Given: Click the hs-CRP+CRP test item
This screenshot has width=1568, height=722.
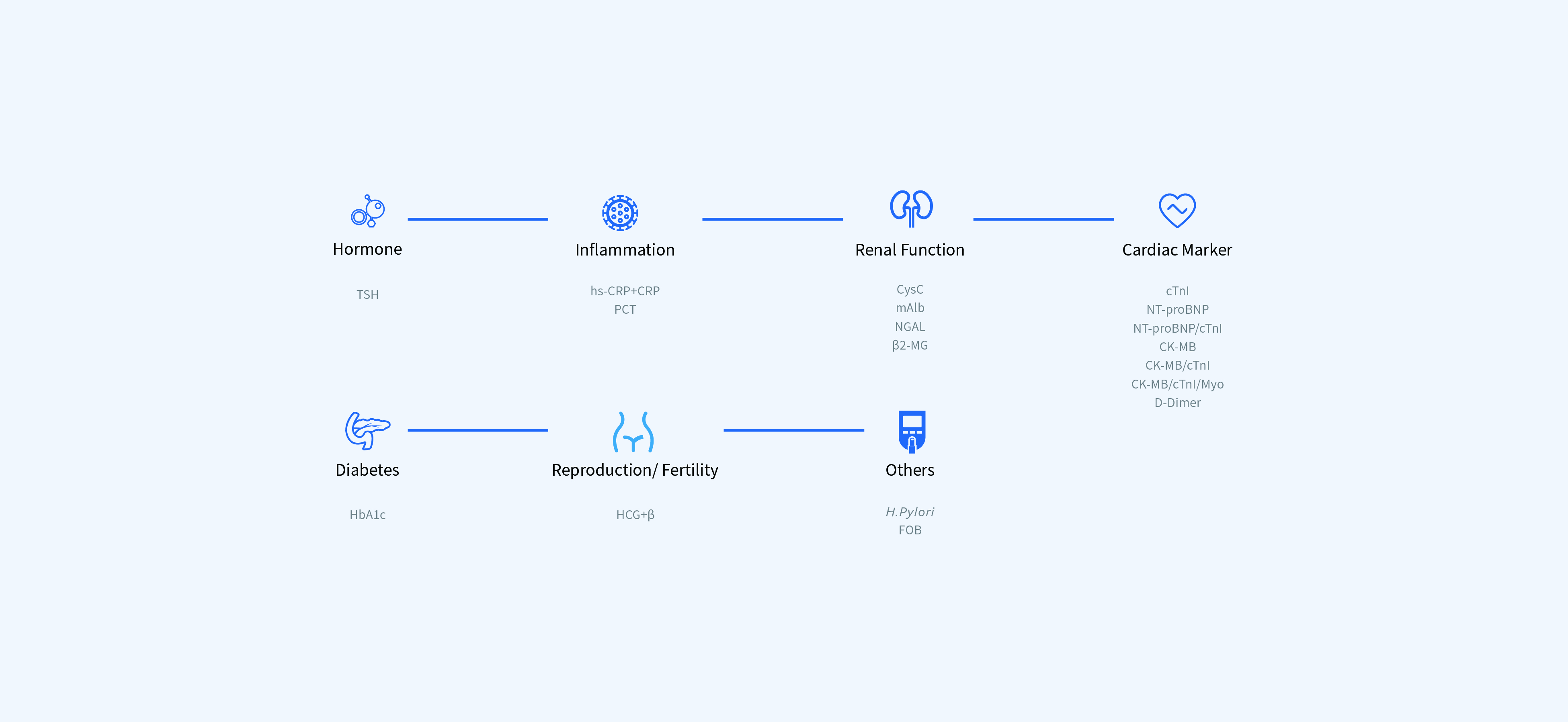Looking at the screenshot, I should (625, 291).
